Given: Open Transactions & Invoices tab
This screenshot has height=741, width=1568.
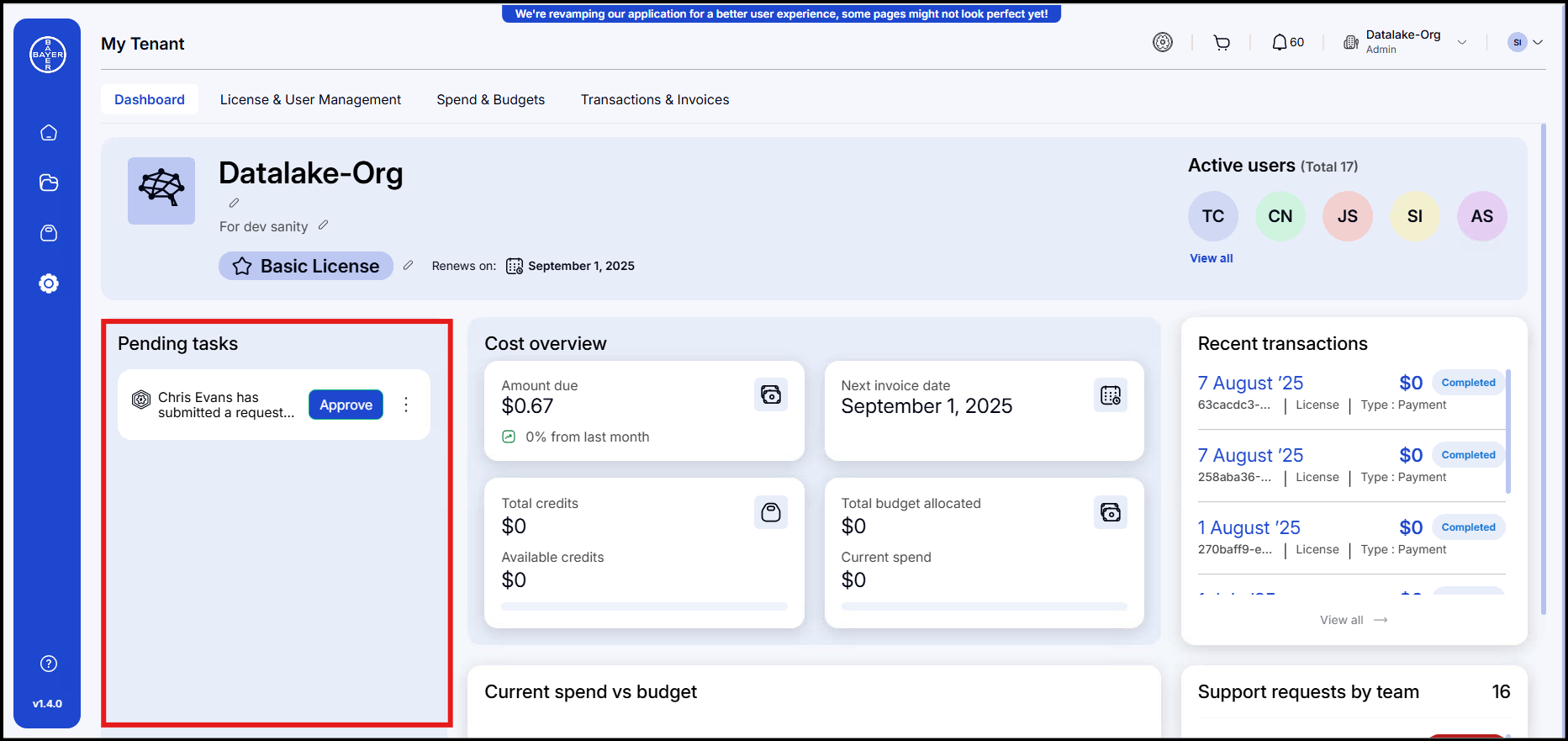Looking at the screenshot, I should tap(655, 99).
